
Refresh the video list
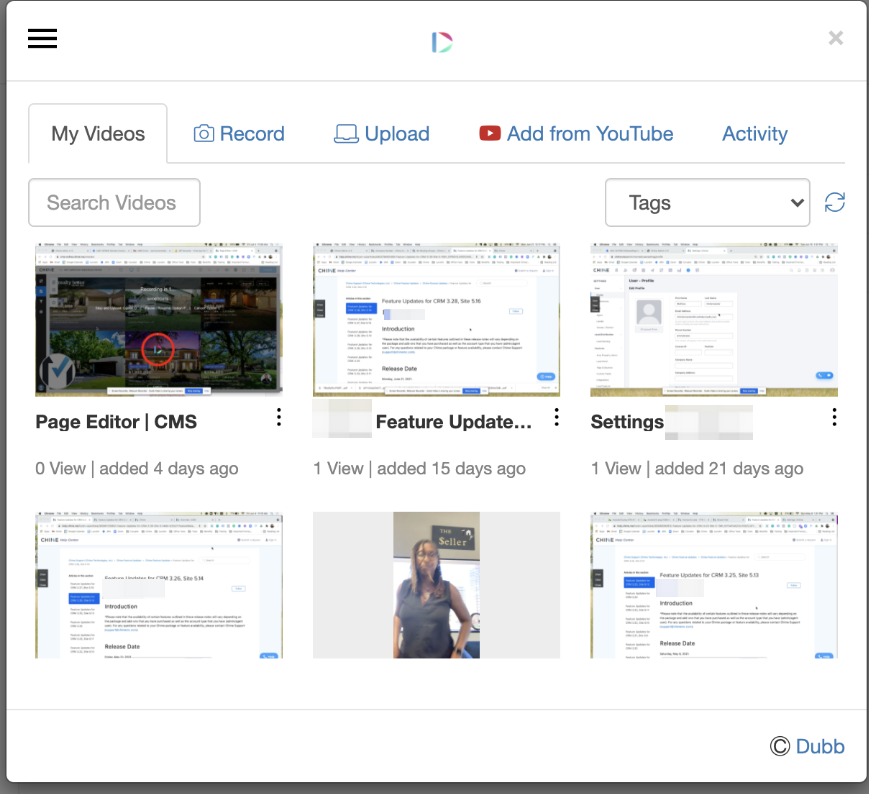(835, 202)
